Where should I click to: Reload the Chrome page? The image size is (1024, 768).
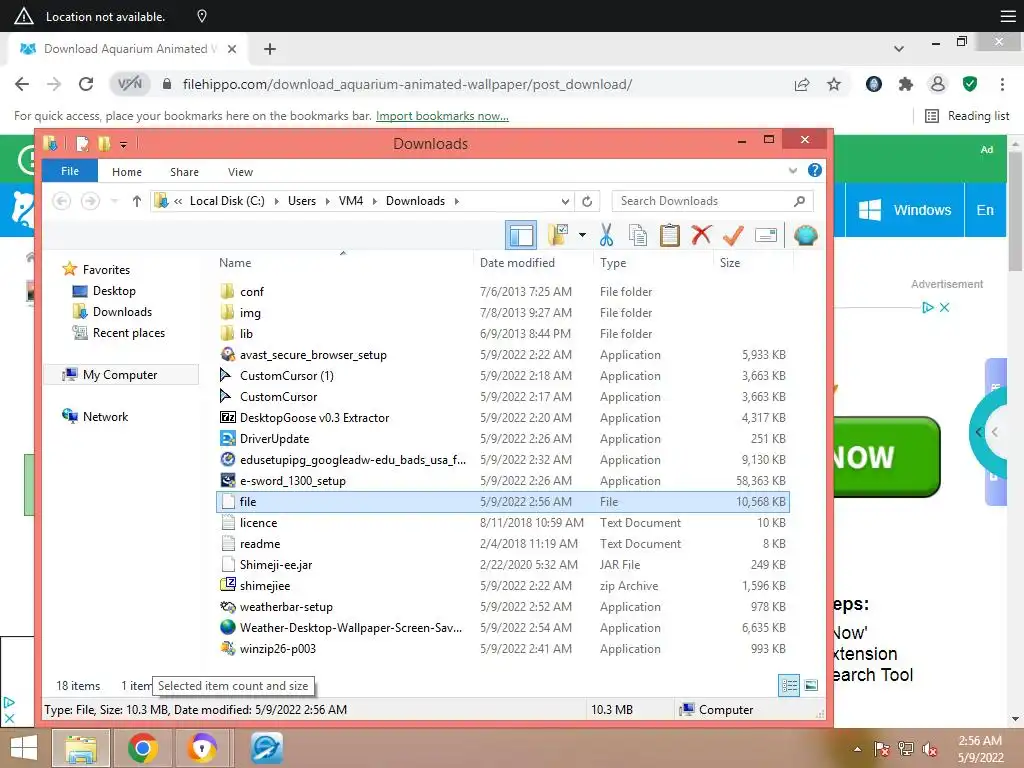click(x=86, y=84)
